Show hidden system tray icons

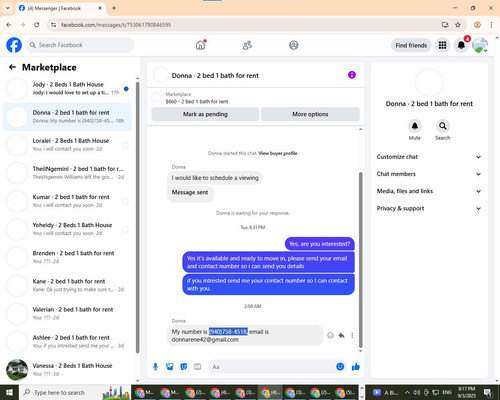(407, 392)
